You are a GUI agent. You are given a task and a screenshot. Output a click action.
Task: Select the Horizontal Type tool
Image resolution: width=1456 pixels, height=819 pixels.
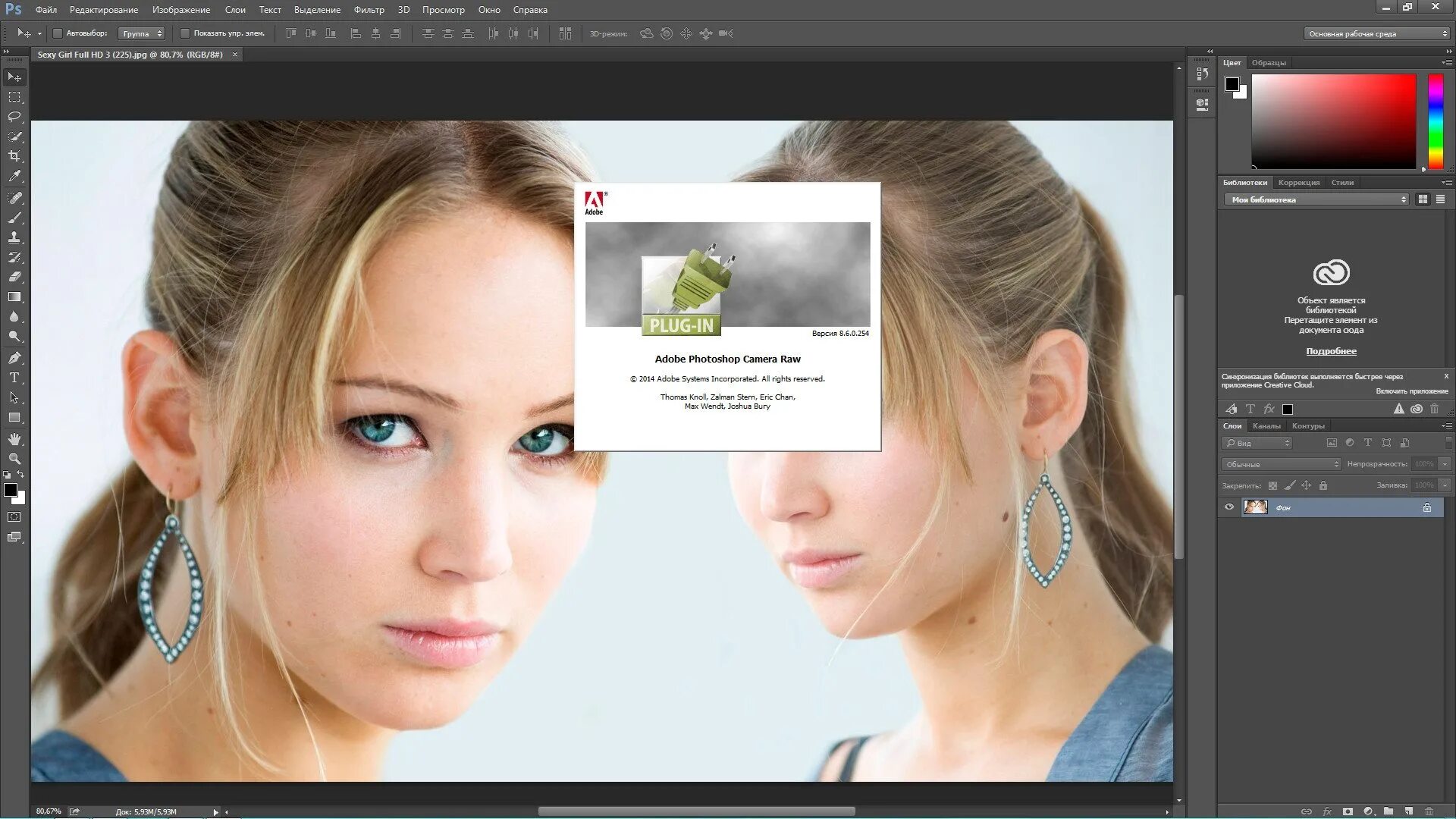tap(14, 378)
